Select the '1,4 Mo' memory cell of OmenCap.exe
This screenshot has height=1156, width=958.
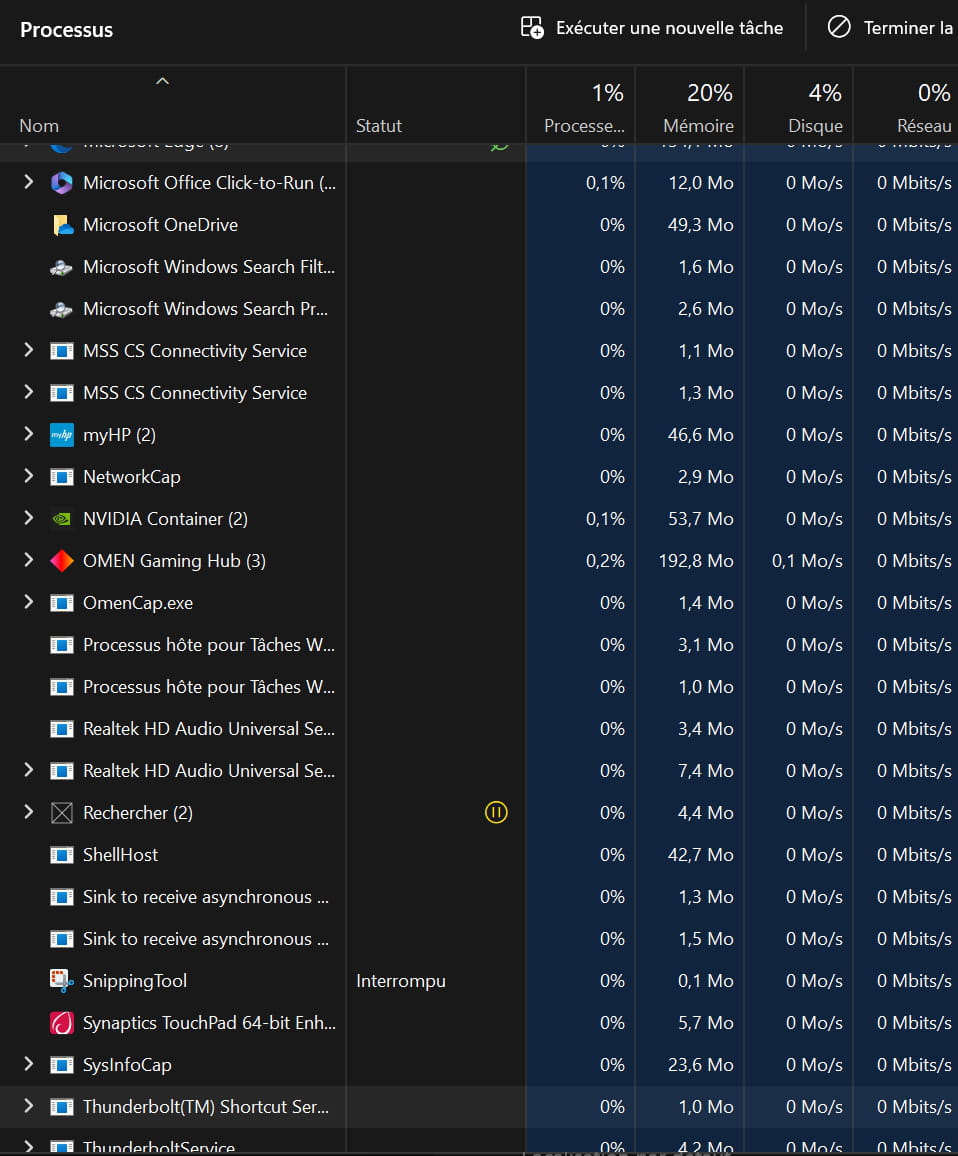pyautogui.click(x=706, y=603)
